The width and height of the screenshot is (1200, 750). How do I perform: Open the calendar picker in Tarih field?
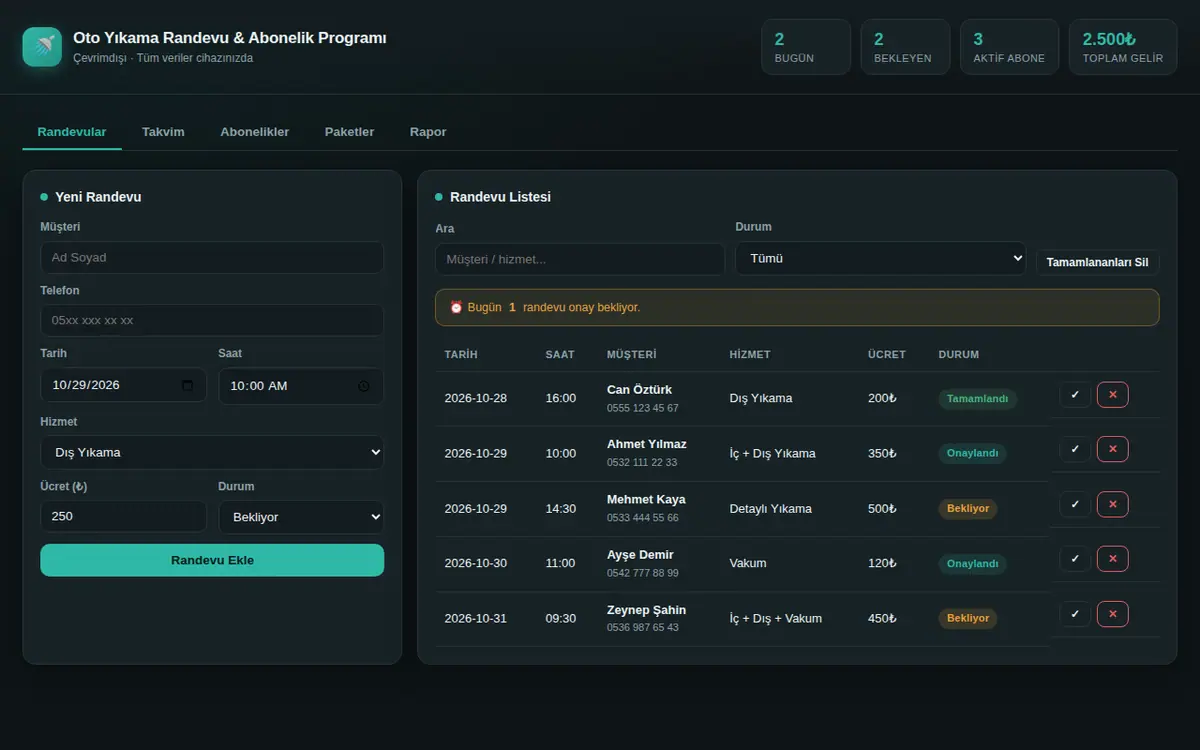187,386
